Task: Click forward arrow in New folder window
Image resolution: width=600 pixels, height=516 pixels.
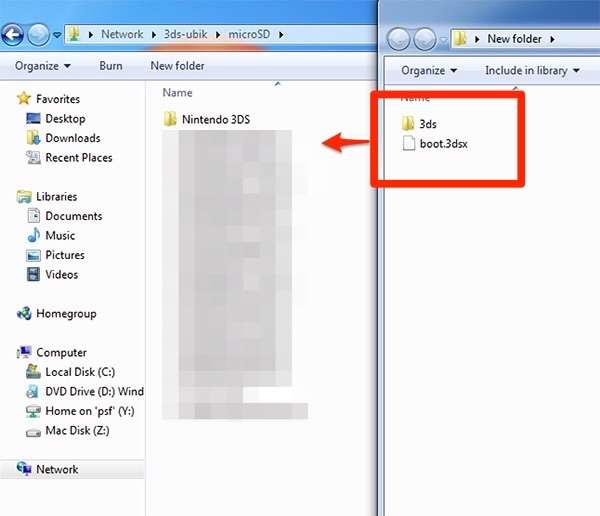Action: 425,39
